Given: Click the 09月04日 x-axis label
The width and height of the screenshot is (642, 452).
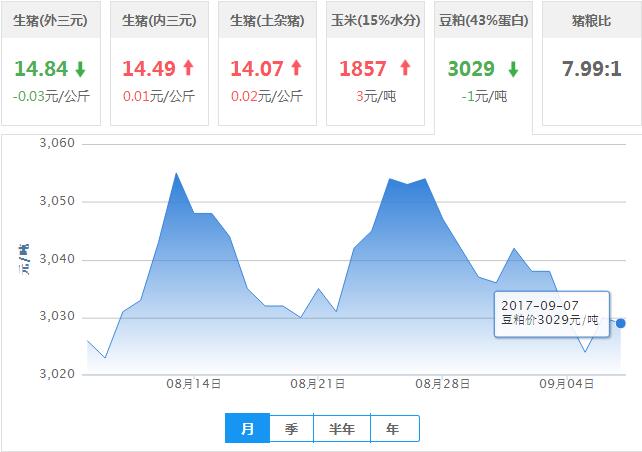Looking at the screenshot, I should click(x=567, y=384).
